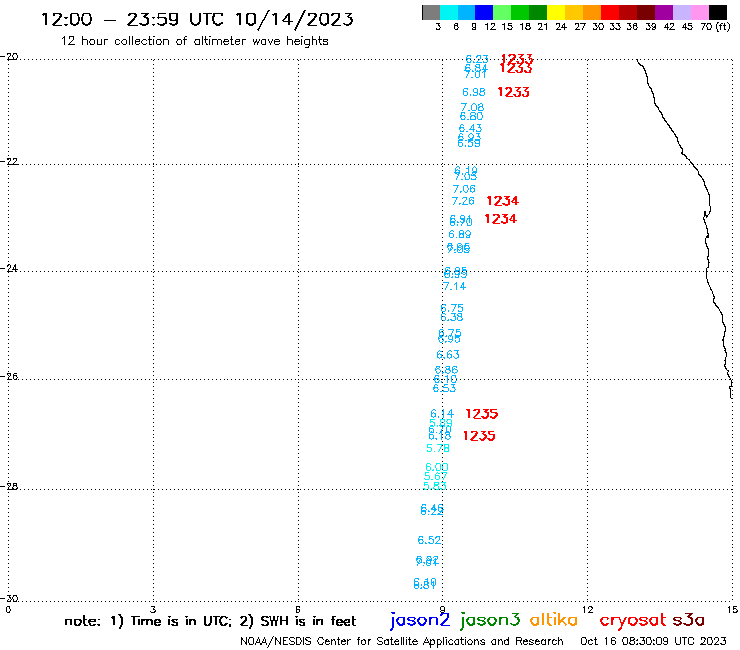Click the -26 latitude axis label
740x650 pixels.
click(9, 376)
